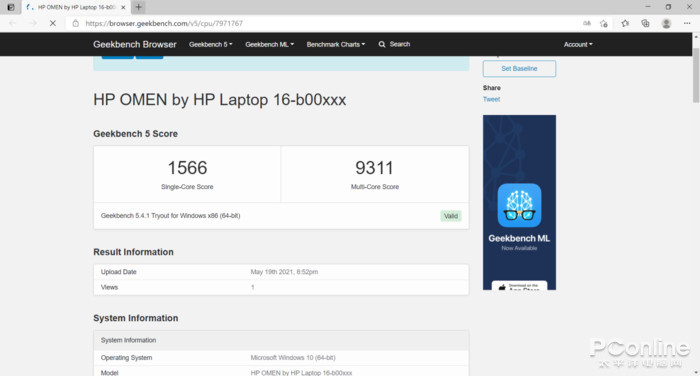Image resolution: width=700 pixels, height=376 pixels.
Task: Open a new browser tab
Action: tap(138, 7)
